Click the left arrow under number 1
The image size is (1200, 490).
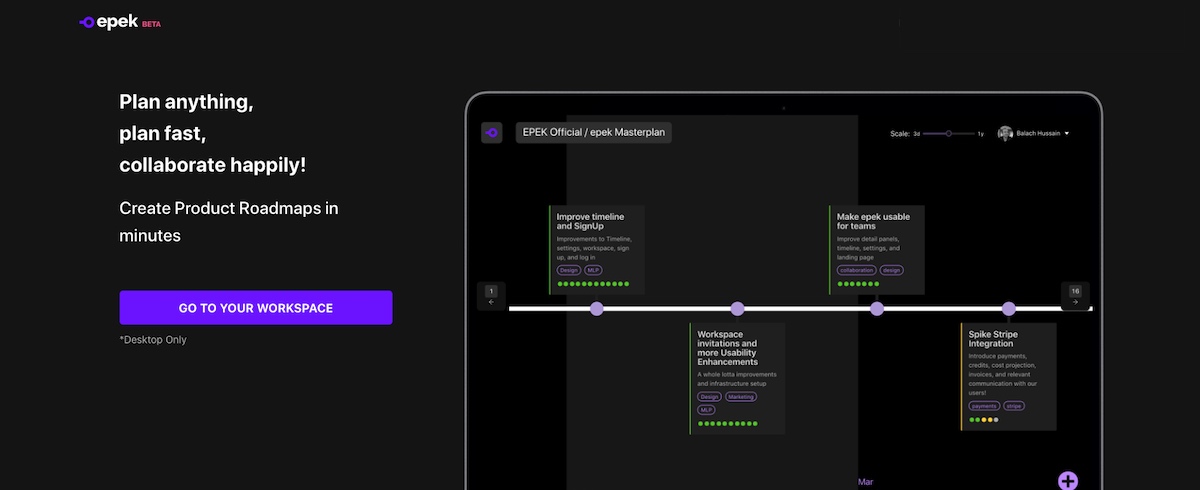pyautogui.click(x=491, y=301)
